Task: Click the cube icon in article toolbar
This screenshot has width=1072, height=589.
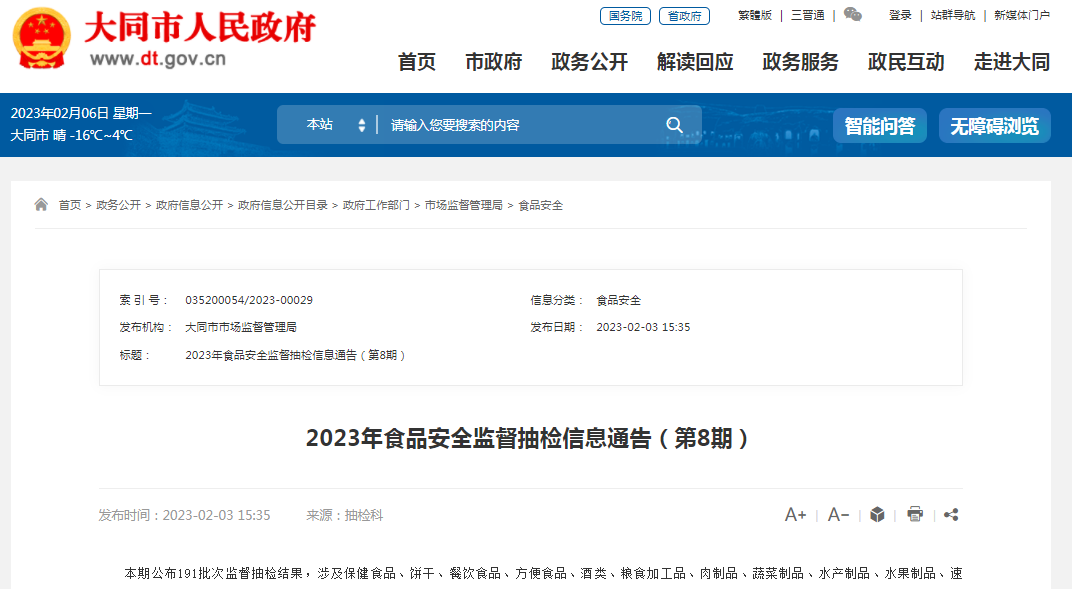Action: click(877, 515)
